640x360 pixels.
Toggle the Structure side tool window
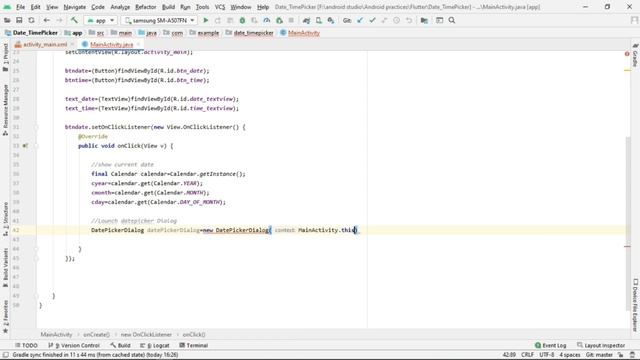(5, 219)
